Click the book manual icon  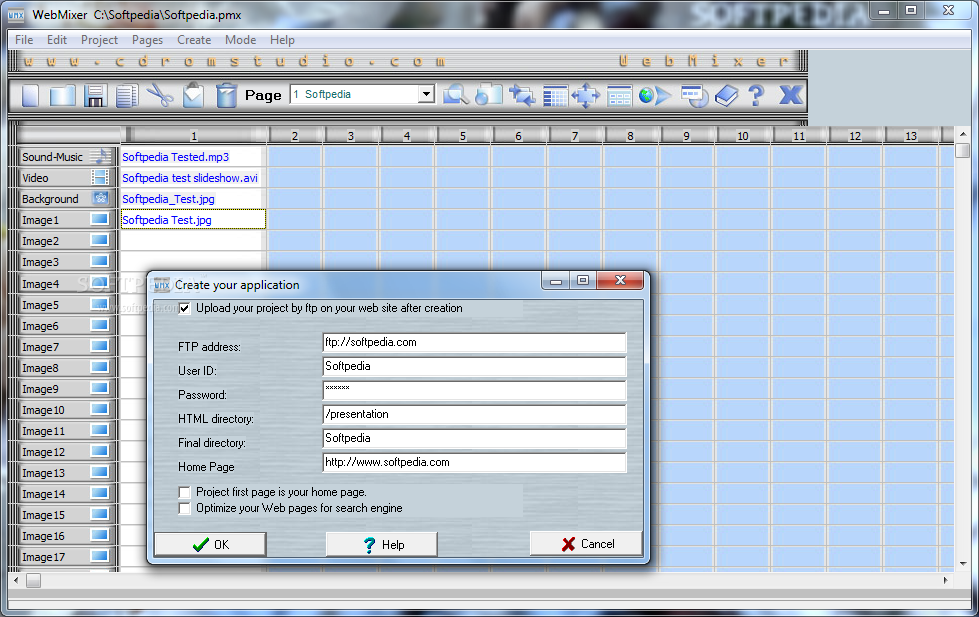pos(726,96)
